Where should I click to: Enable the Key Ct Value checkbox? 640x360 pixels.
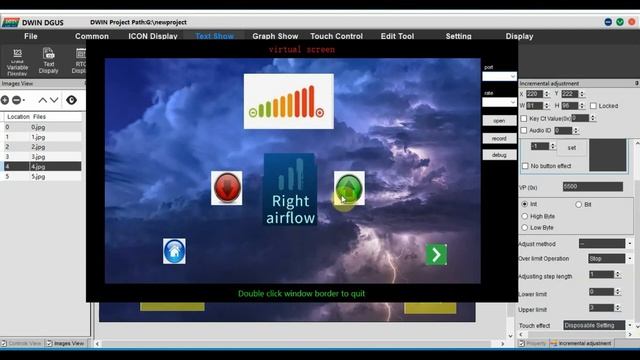[524, 118]
